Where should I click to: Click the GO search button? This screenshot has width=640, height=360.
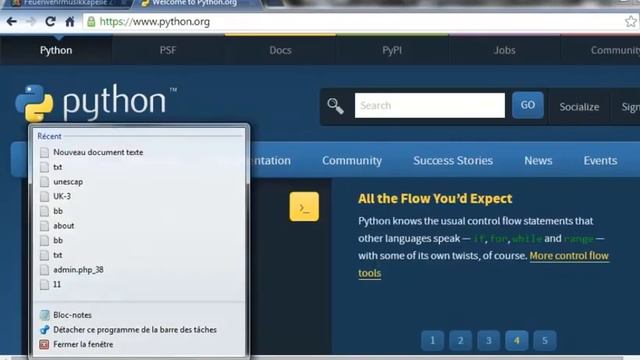528,105
